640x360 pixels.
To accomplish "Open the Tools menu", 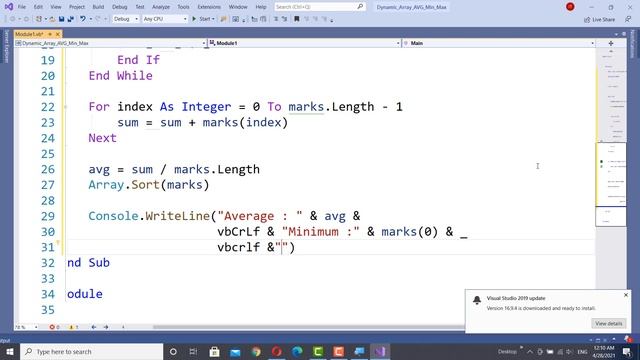I will [183, 7].
